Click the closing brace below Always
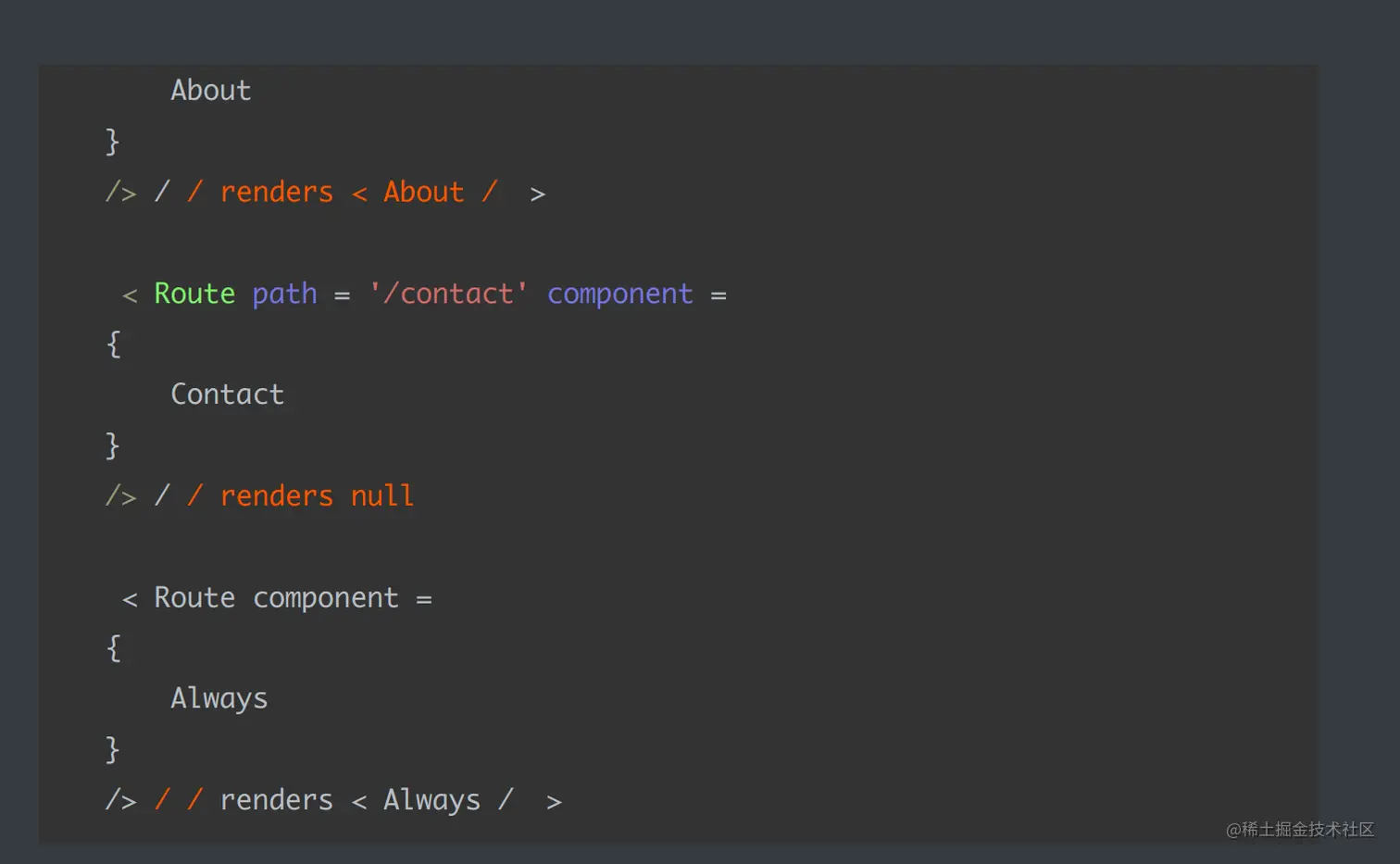 click(113, 749)
